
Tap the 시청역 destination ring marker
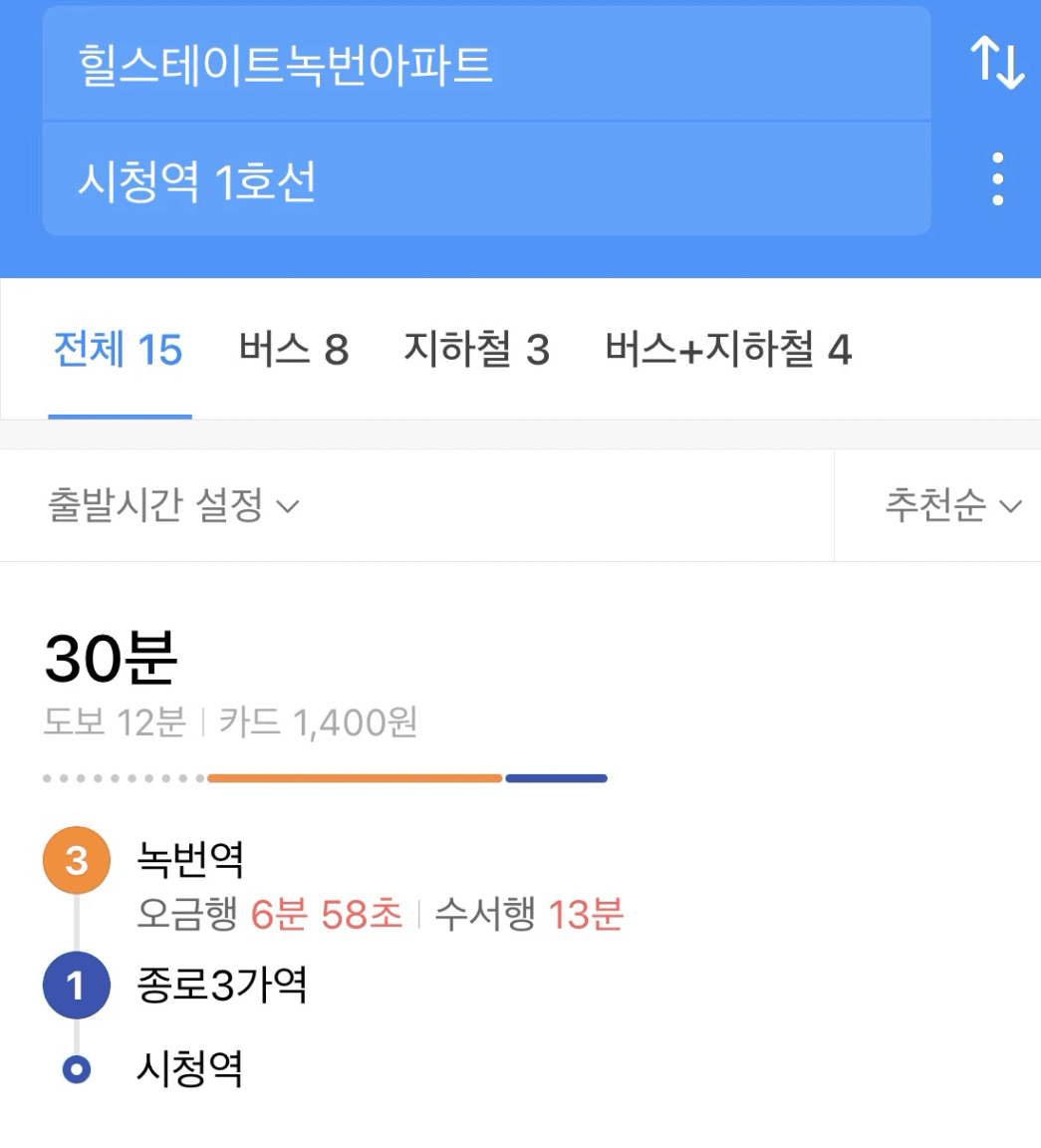click(77, 1069)
